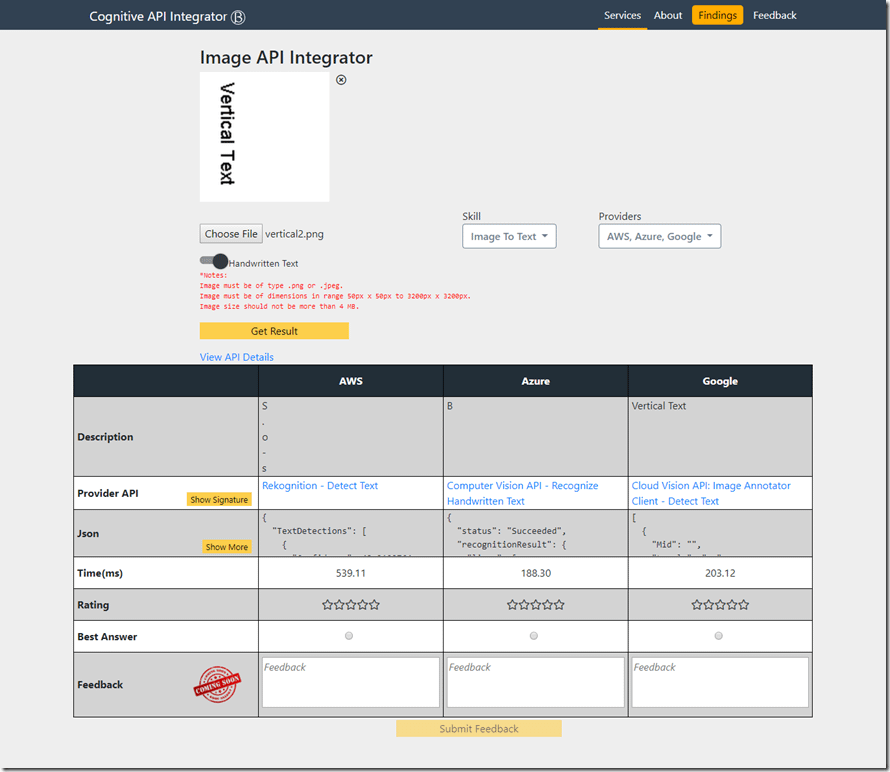
Task: Open the About page in navigation
Action: coord(668,15)
